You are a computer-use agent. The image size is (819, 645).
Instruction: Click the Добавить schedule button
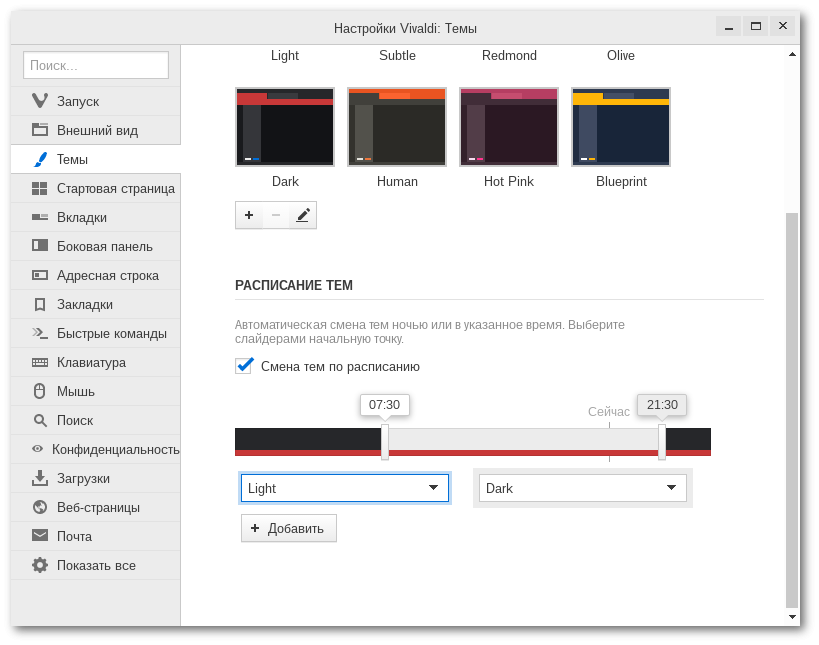(289, 529)
